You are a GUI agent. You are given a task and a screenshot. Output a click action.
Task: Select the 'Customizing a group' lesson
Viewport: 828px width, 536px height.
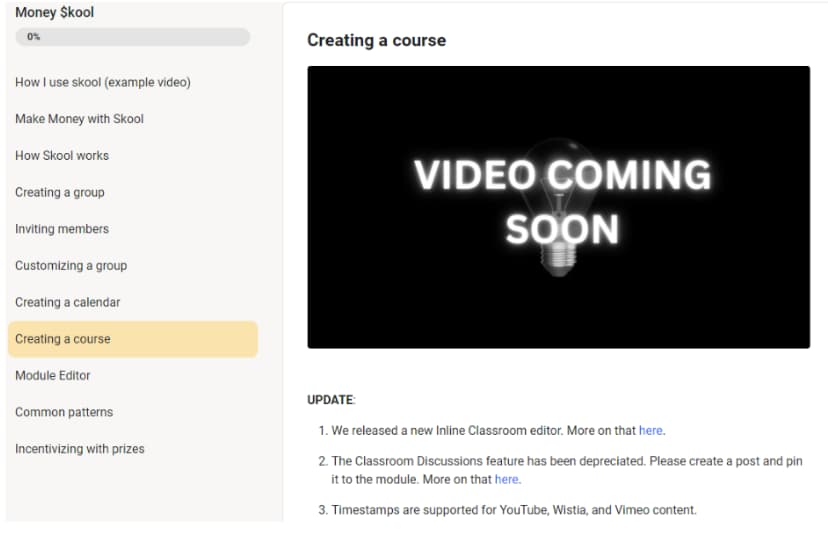pyautogui.click(x=71, y=266)
